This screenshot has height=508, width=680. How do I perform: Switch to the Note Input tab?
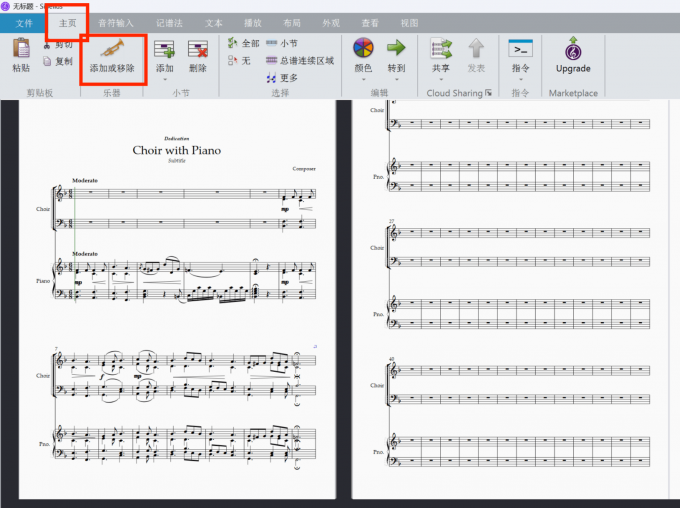(115, 22)
